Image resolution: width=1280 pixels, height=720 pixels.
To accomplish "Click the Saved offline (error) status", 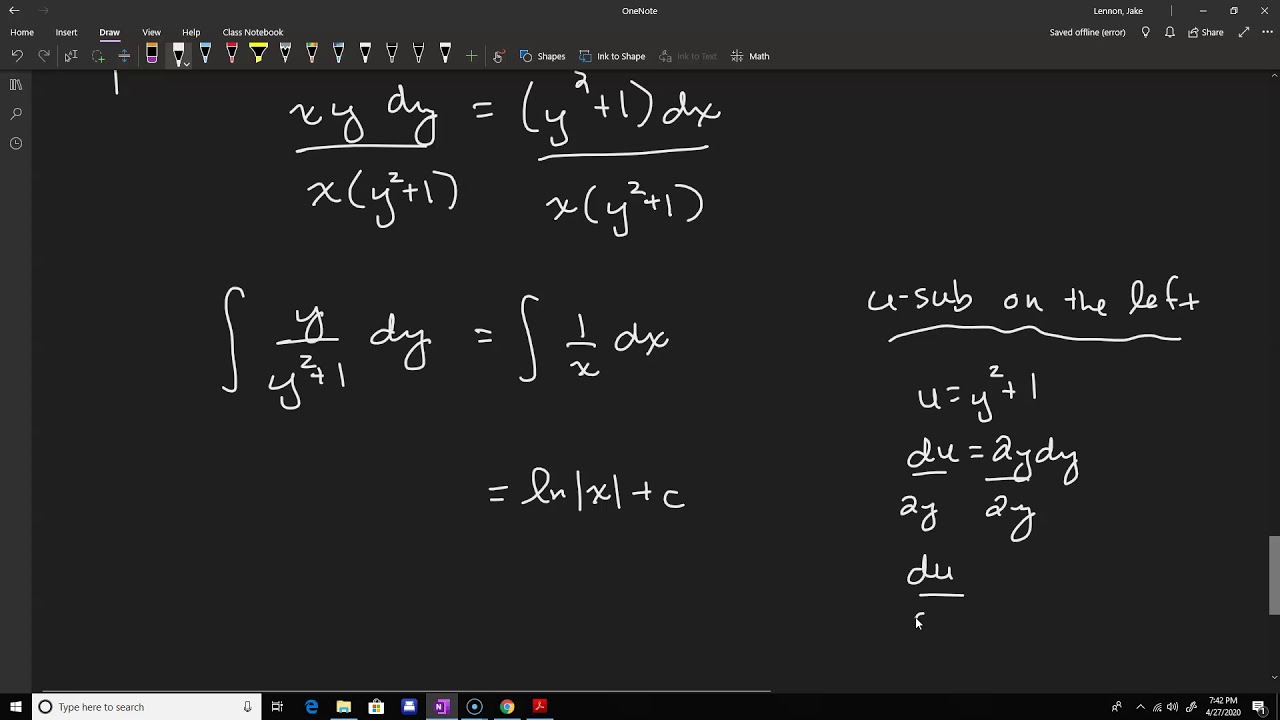I will (x=1087, y=32).
